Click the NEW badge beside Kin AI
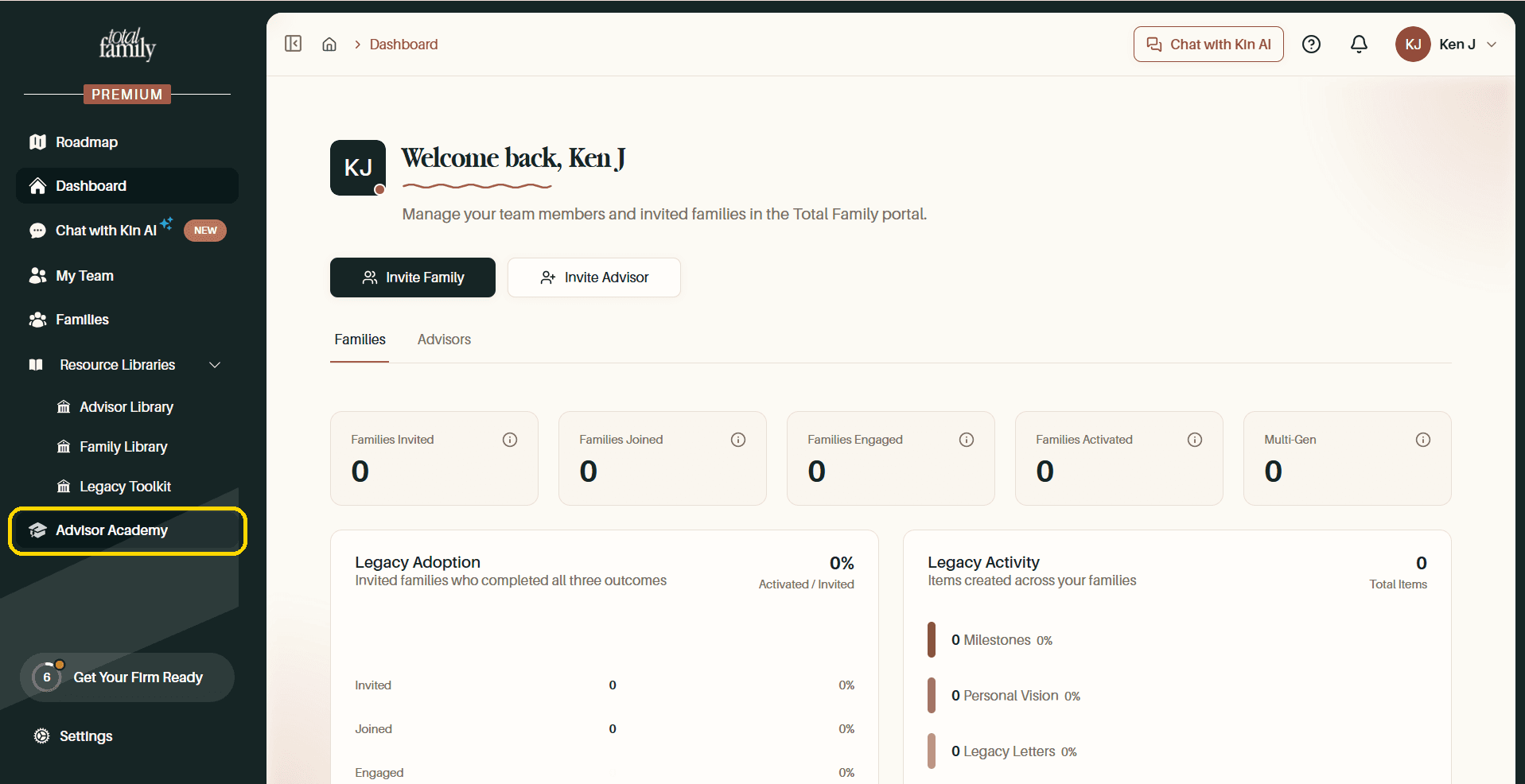 tap(205, 231)
